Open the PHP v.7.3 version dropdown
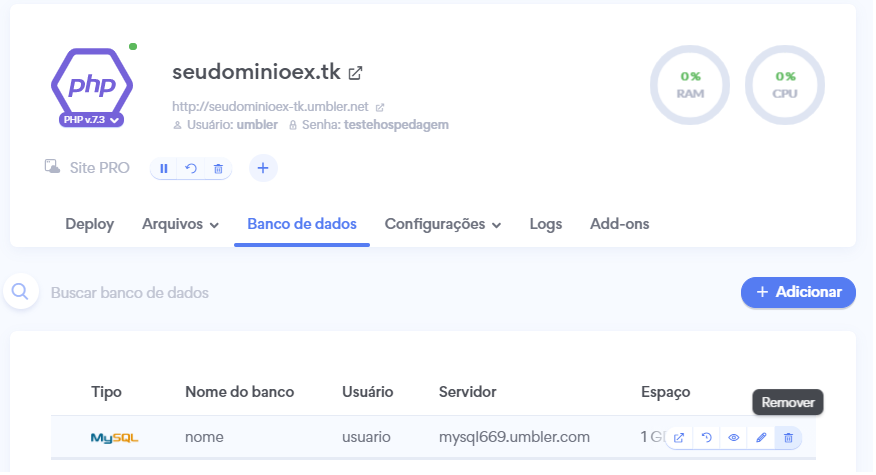 [92, 120]
